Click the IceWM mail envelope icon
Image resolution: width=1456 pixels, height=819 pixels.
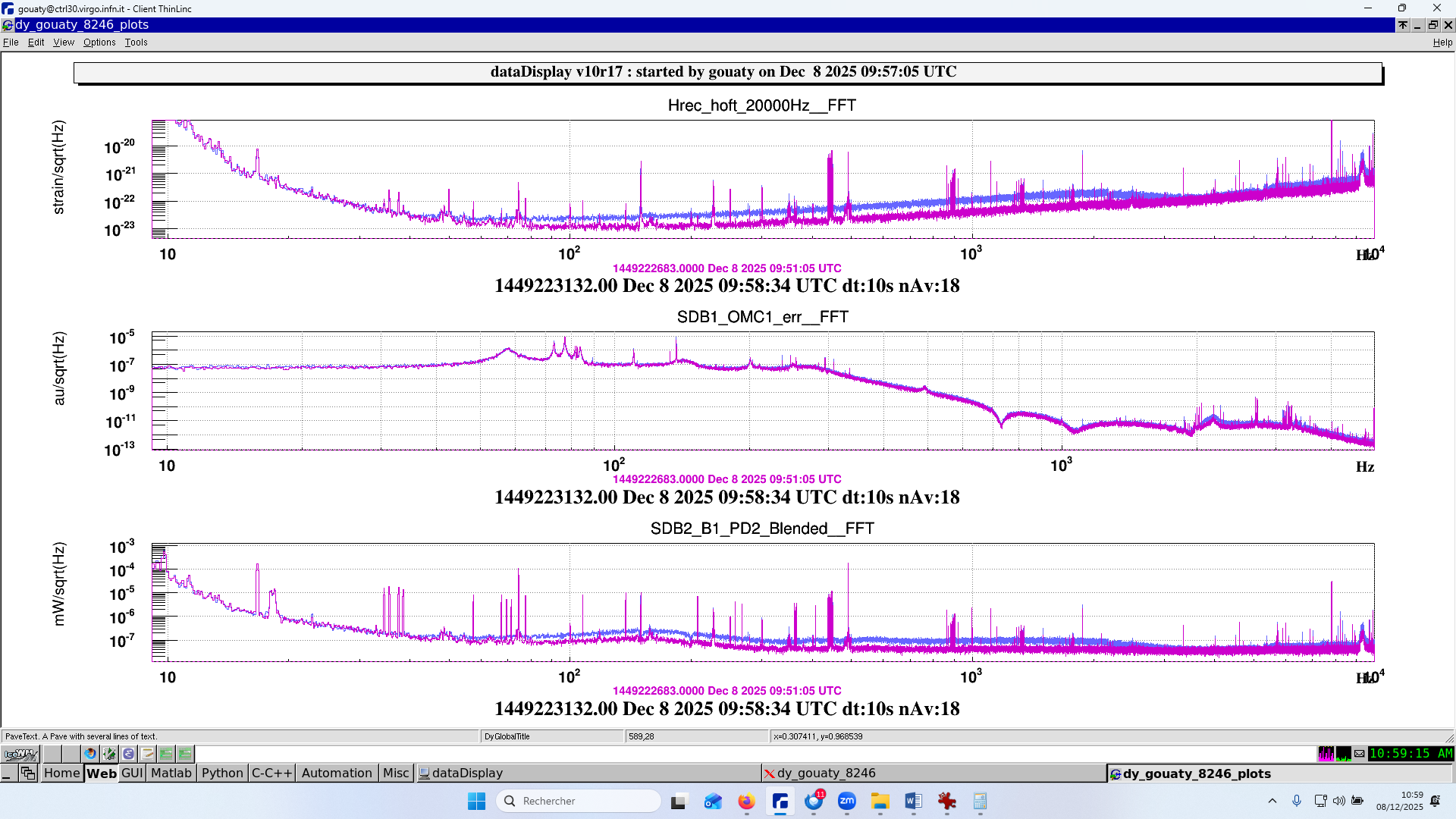tap(1359, 754)
